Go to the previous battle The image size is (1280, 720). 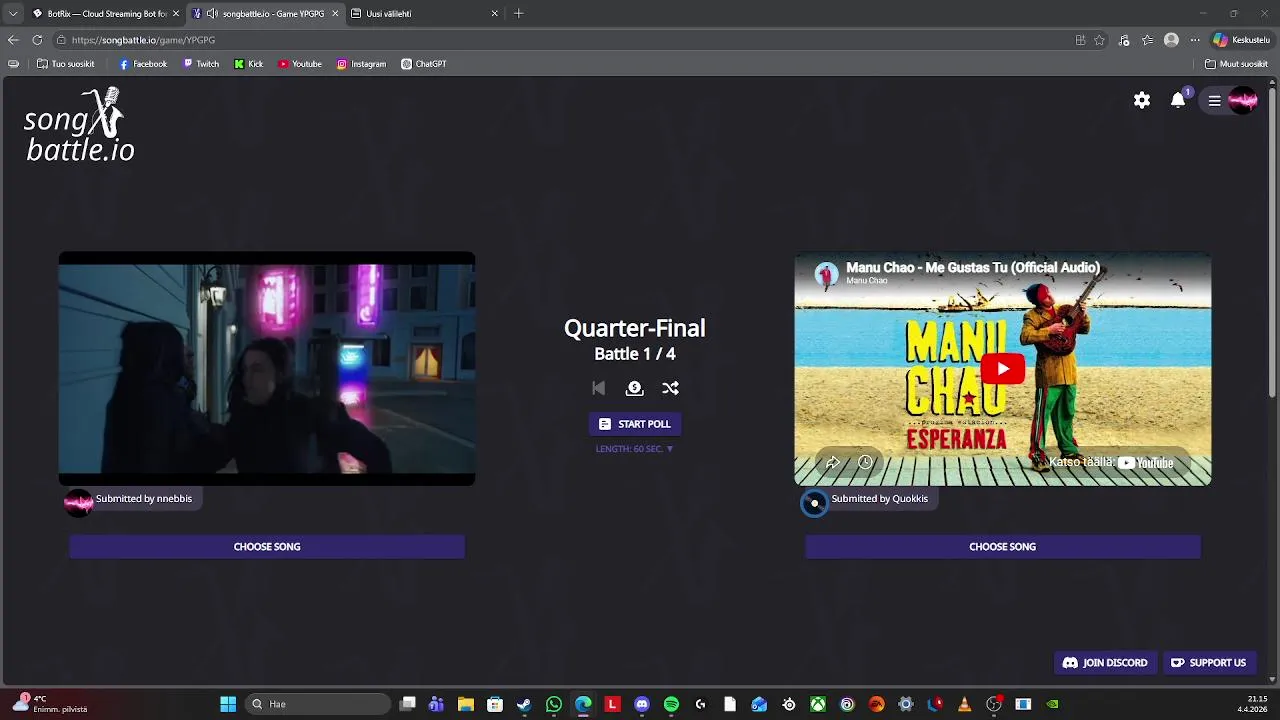pyautogui.click(x=598, y=388)
